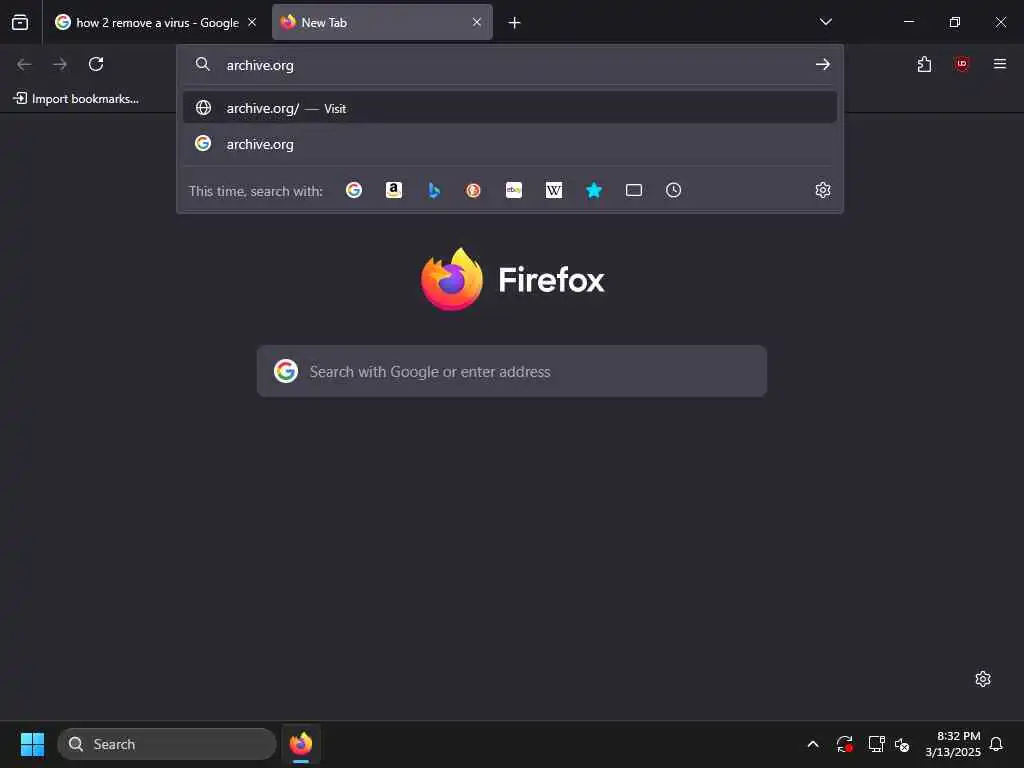Image resolution: width=1024 pixels, height=768 pixels.
Task: Open a new tab with plus button
Action: (515, 23)
